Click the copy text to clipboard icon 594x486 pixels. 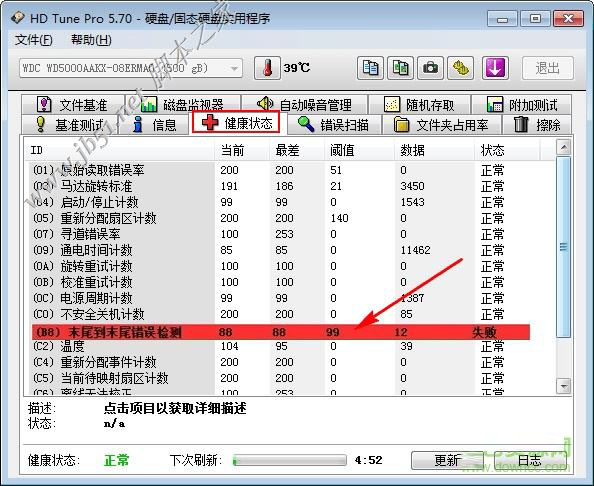[370, 68]
